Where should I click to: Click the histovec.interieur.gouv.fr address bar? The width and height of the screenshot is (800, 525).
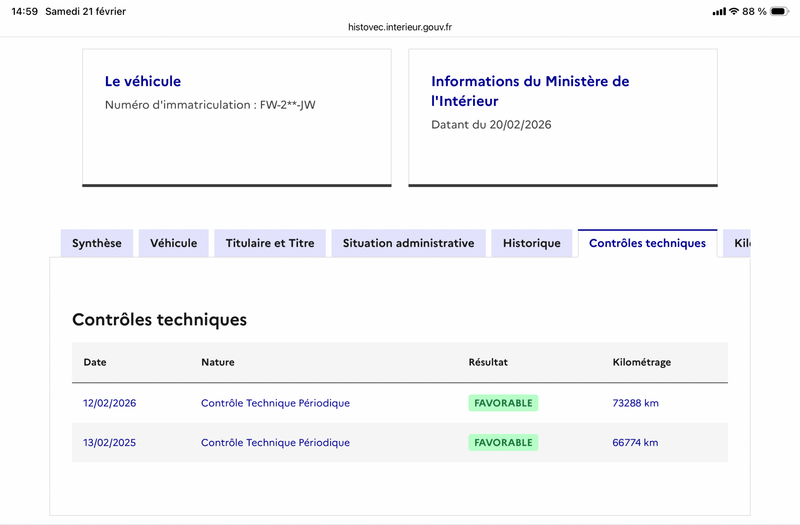point(400,28)
